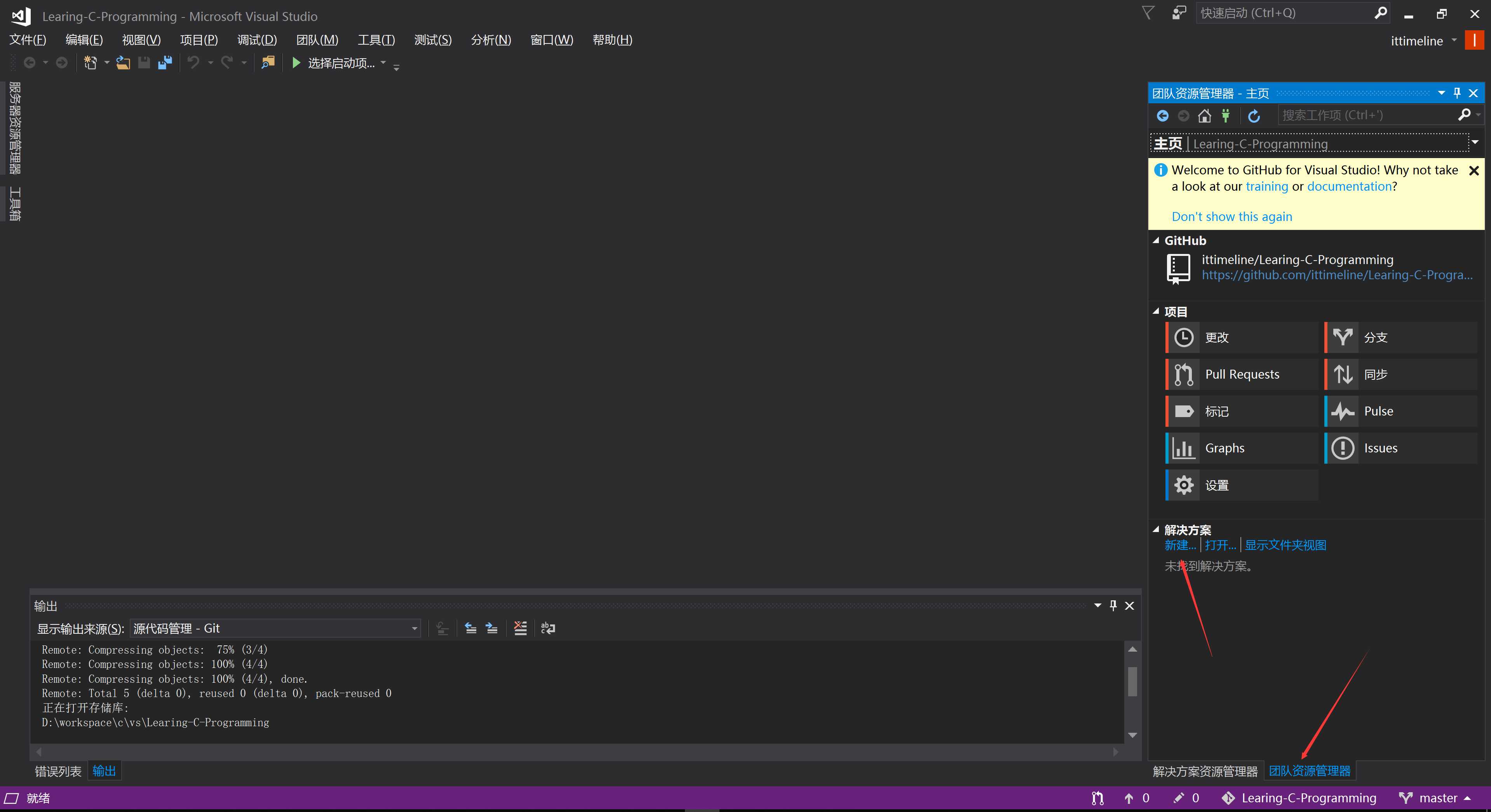Viewport: 1491px width, 812px height.
Task: Open the Team Explorer page title dropdown
Action: pyautogui.click(x=1475, y=143)
